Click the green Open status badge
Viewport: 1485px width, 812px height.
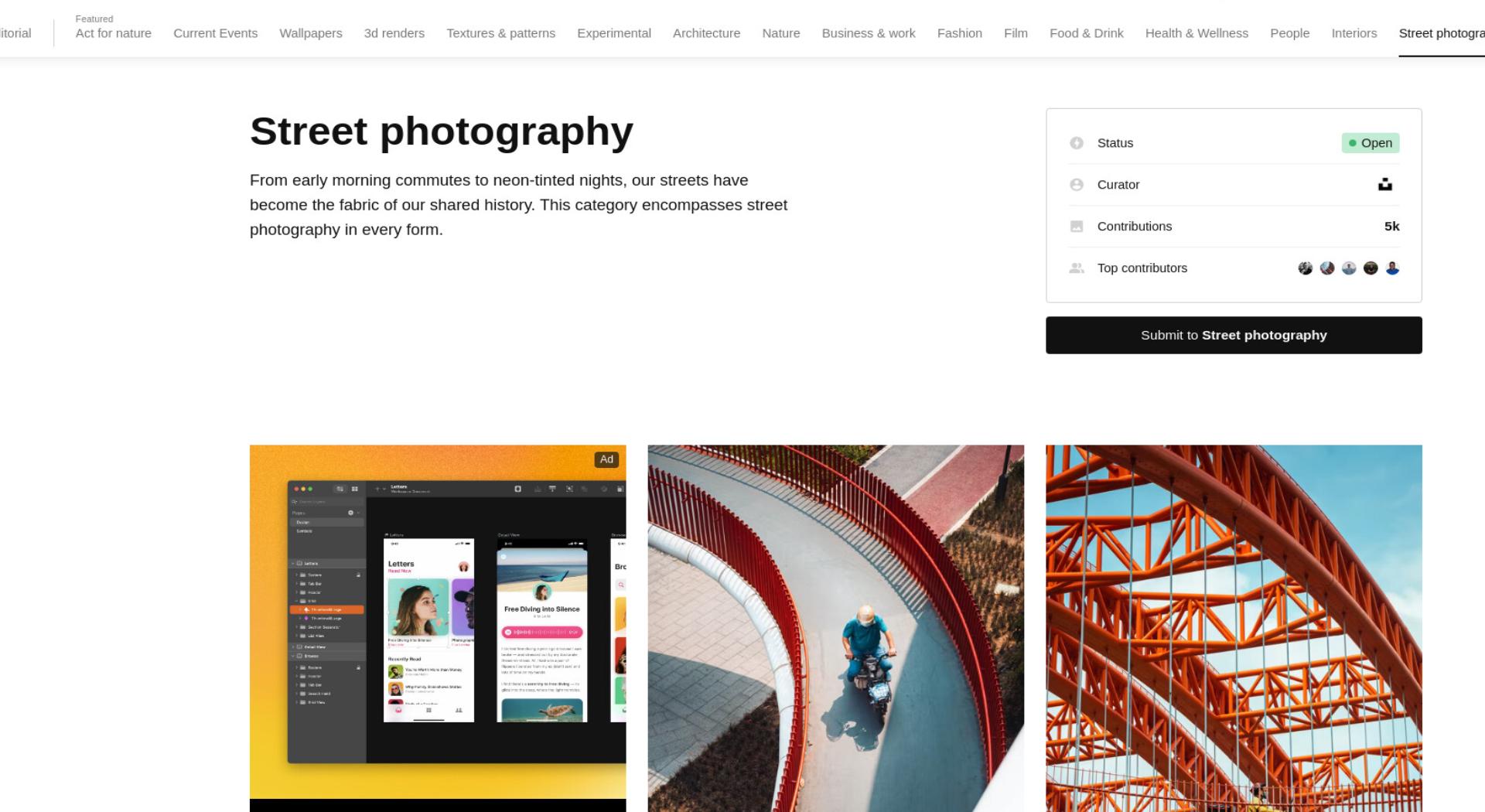(x=1371, y=143)
